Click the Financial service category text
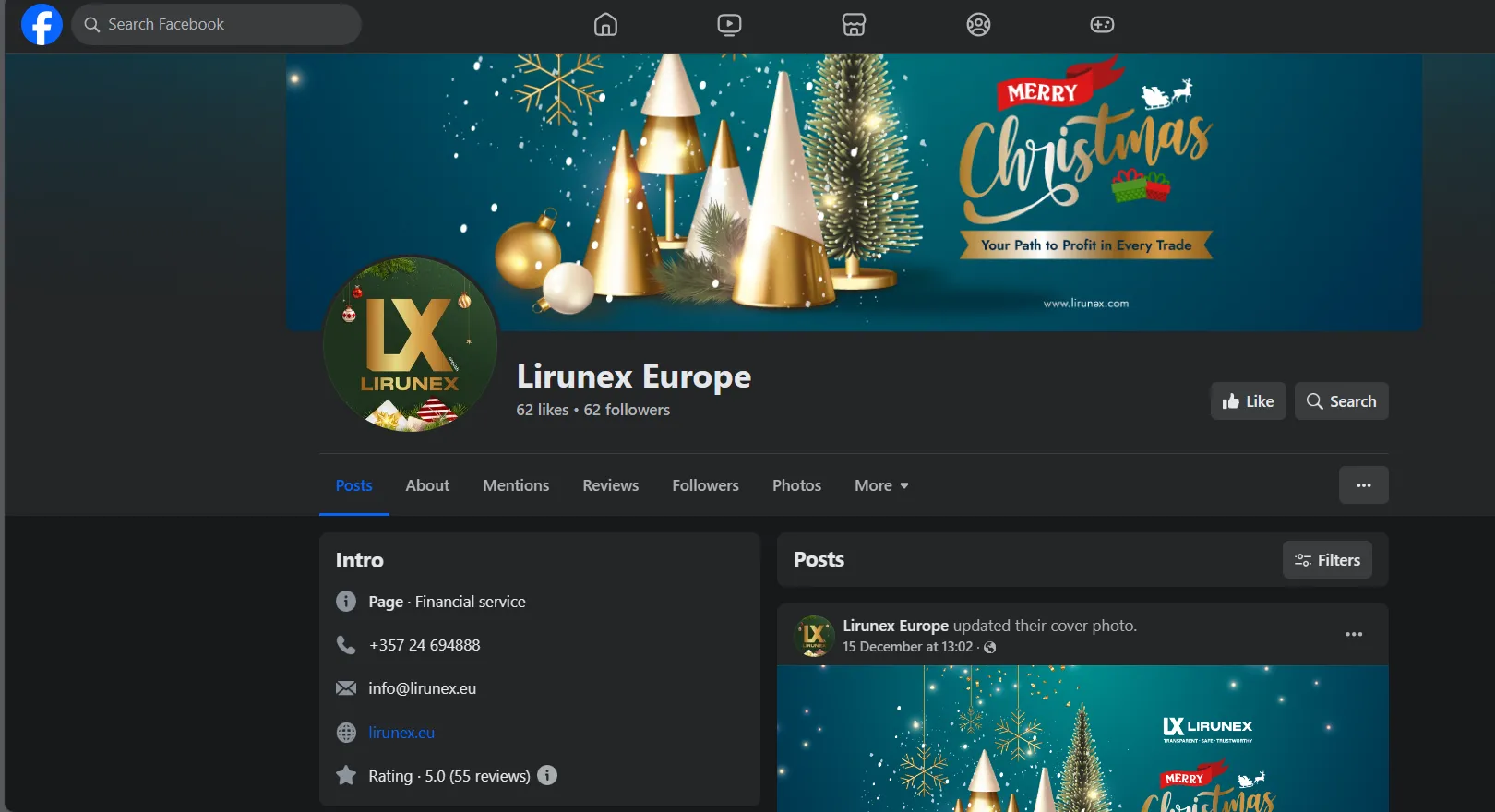Viewport: 1495px width, 812px height. 471,602
